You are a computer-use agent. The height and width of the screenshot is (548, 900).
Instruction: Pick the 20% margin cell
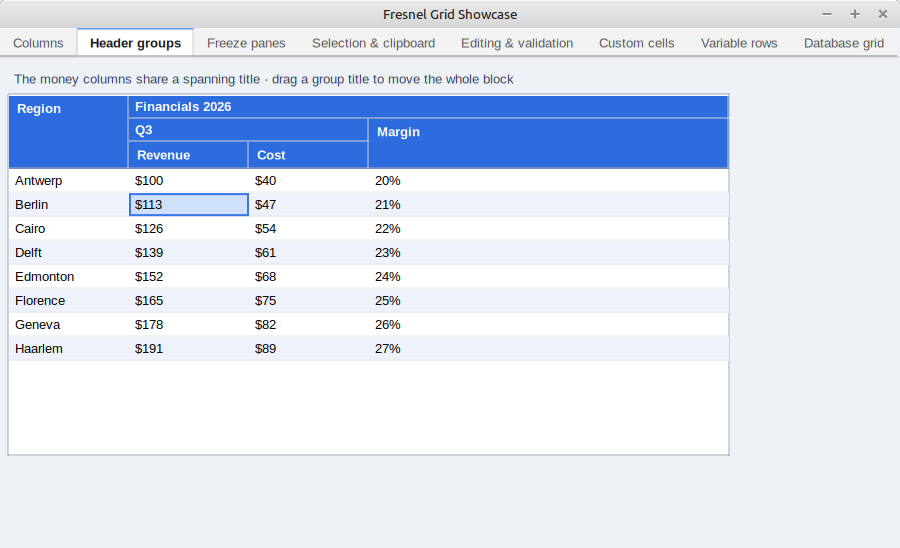549,181
